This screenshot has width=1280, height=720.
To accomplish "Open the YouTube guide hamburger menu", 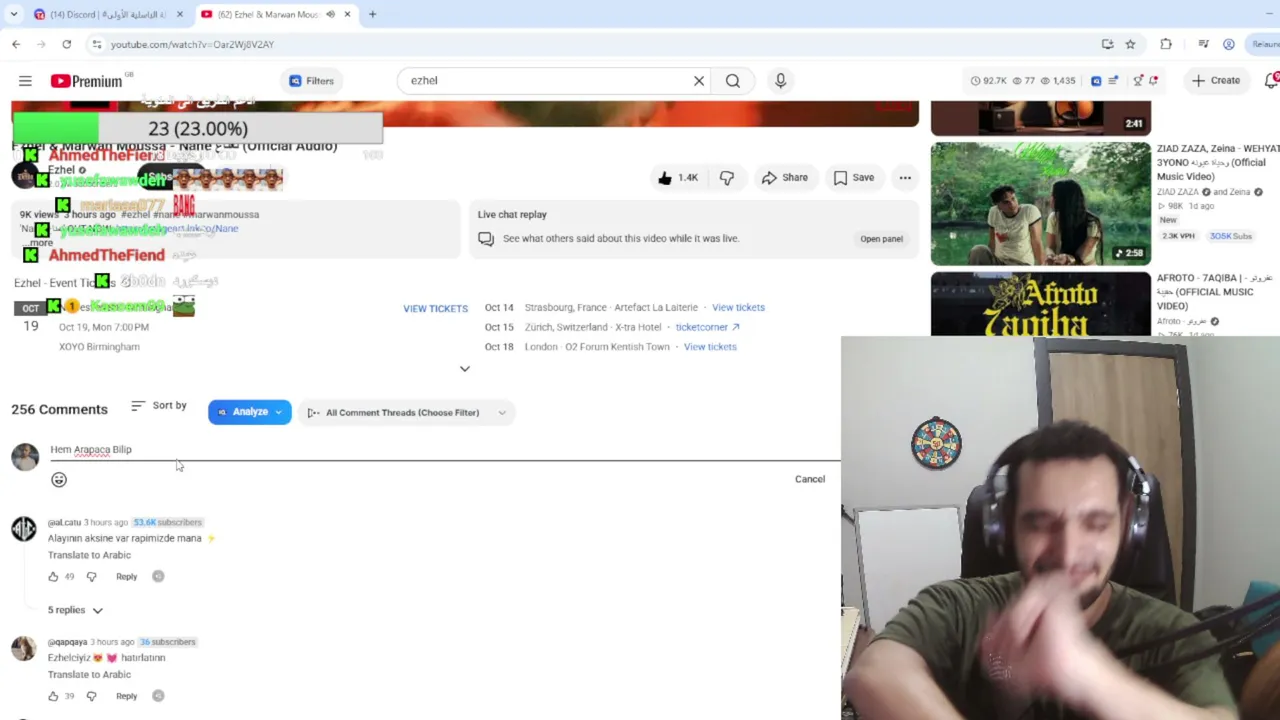I will click(25, 81).
